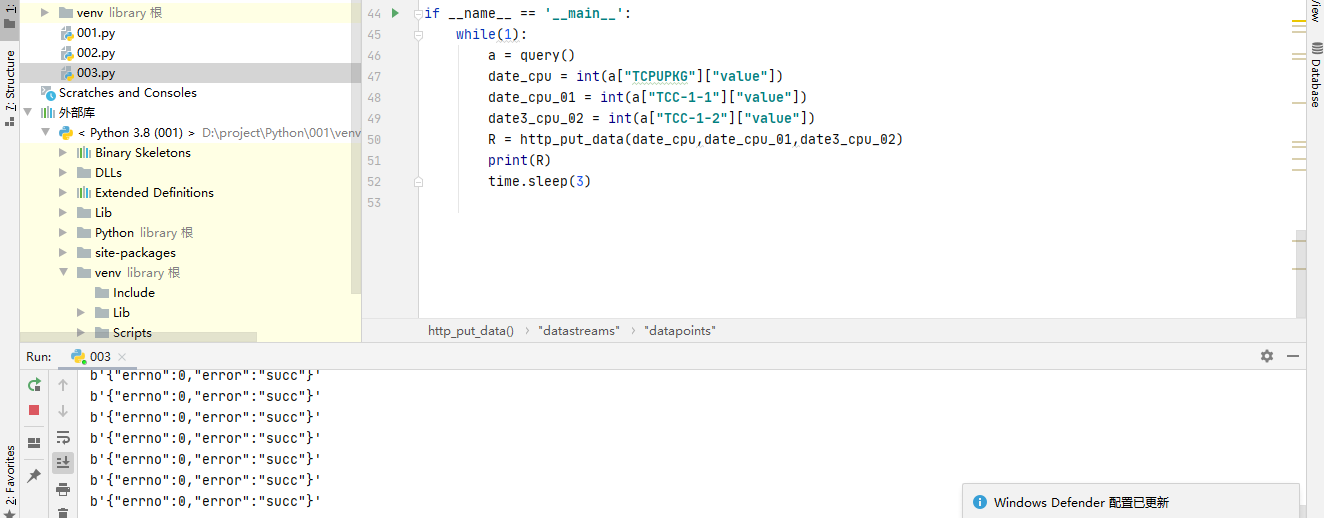
Task: Click Scratches and Consoles icon
Action: click(x=49, y=93)
